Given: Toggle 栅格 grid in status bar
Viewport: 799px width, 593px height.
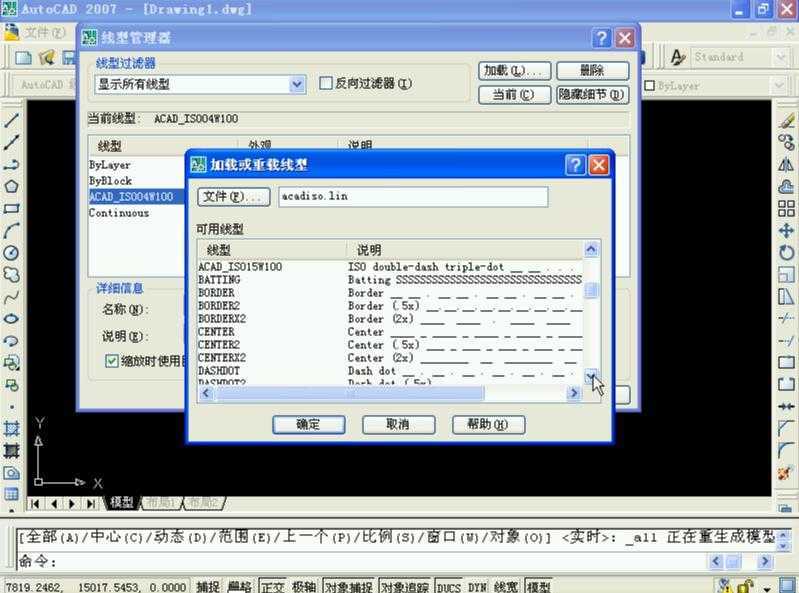Looking at the screenshot, I should [x=239, y=587].
